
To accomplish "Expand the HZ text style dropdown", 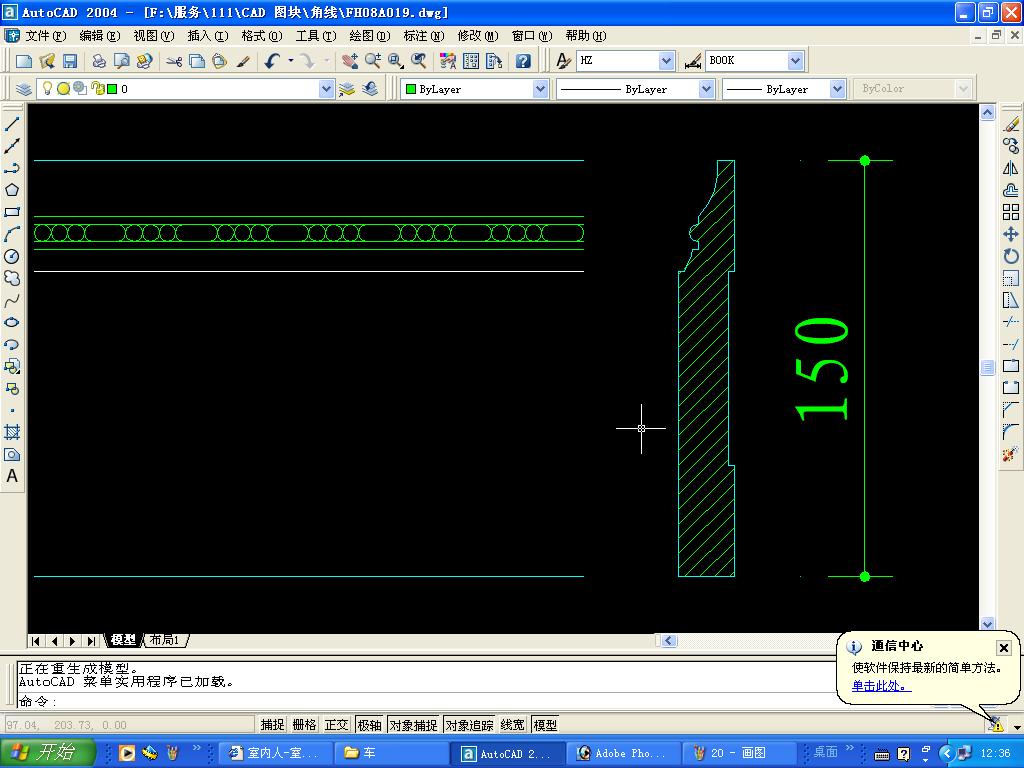I will click(666, 61).
